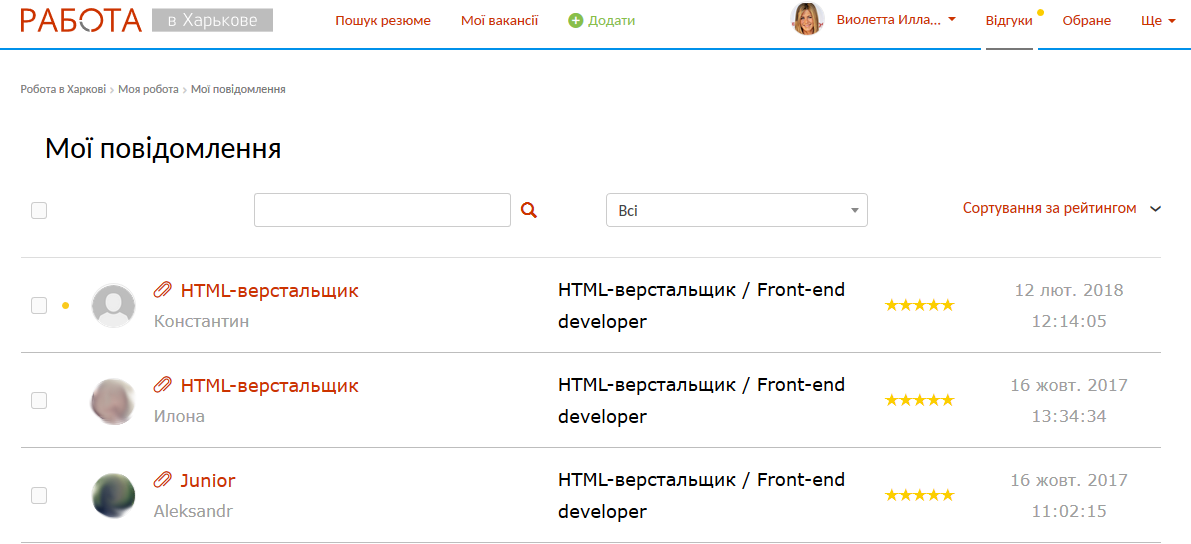The image size is (1191, 544).
Task: Click the РАБОТА site logo
Action: [x=81, y=20]
